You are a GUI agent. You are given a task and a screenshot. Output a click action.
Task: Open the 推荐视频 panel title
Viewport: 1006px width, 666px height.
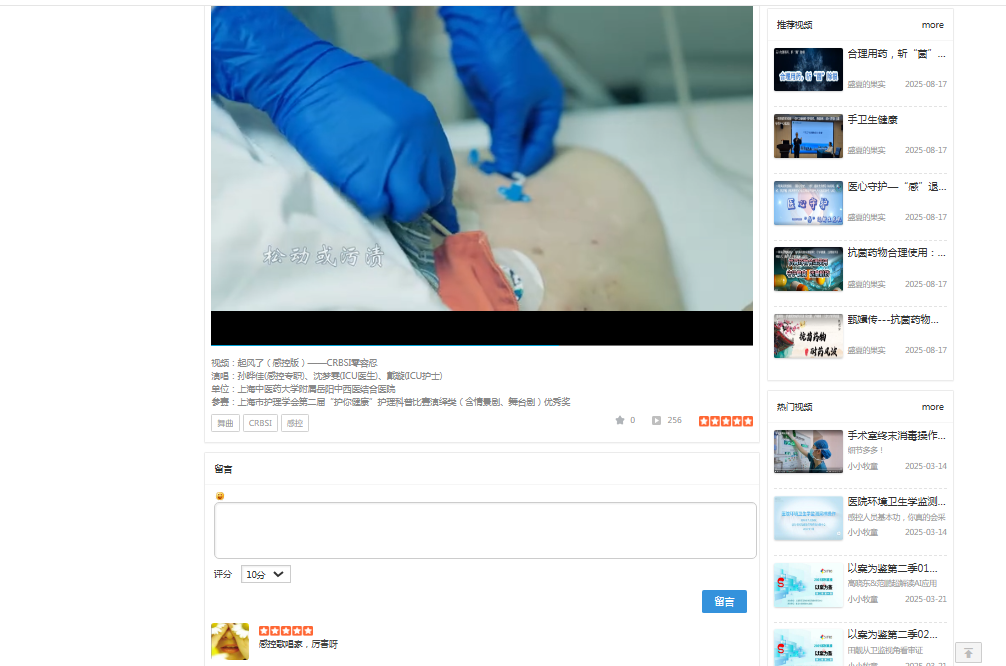tap(793, 25)
